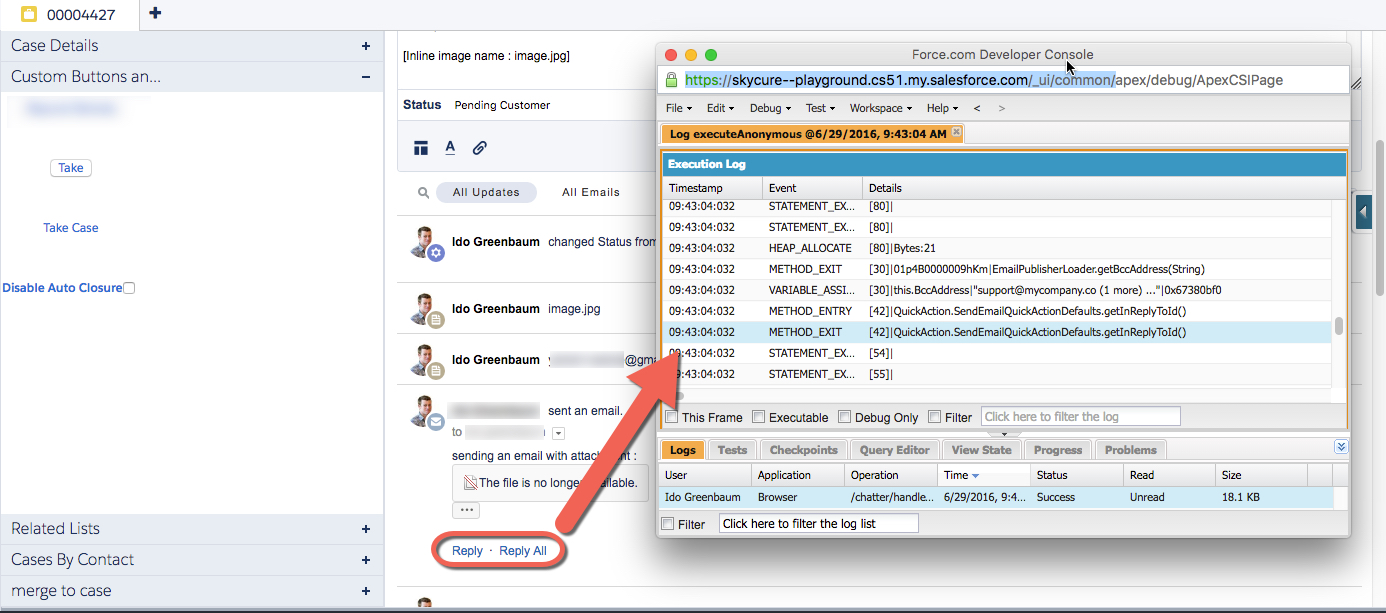This screenshot has height=613, width=1386.
Task: Select VARIABLE_ASSI... BccAddress log row
Action: coord(997,290)
